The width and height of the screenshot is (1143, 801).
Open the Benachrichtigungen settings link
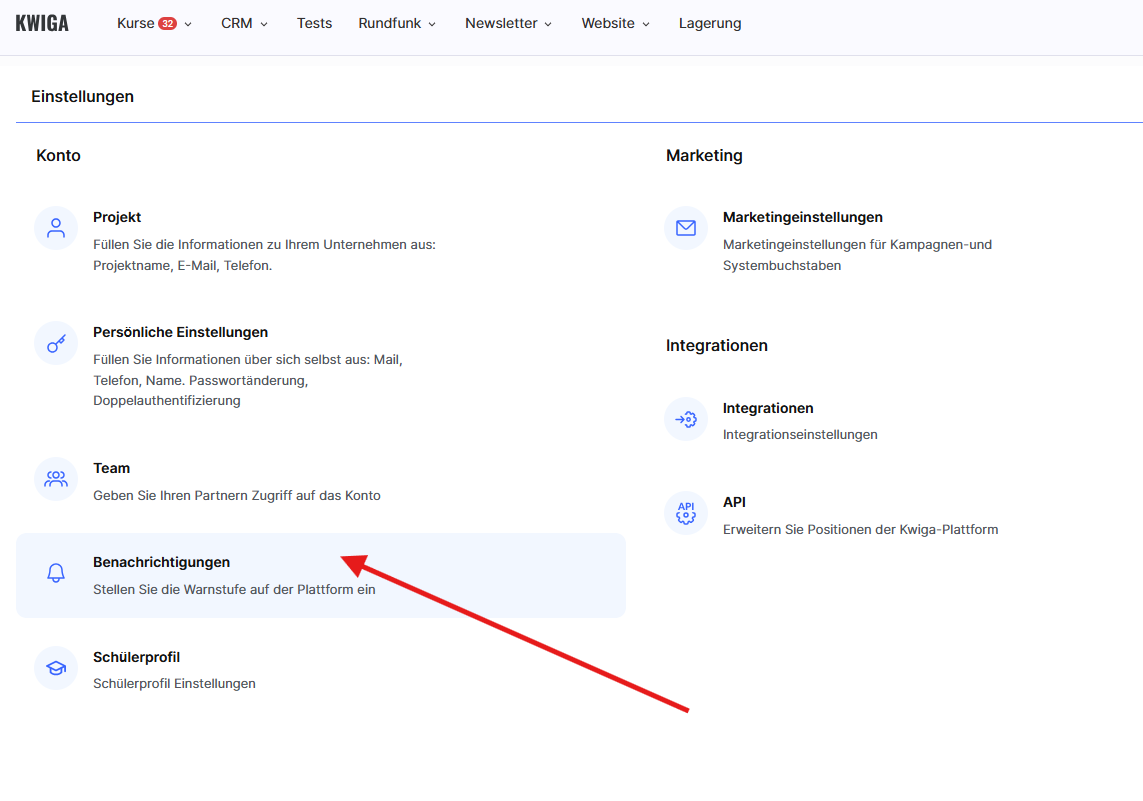click(161, 562)
